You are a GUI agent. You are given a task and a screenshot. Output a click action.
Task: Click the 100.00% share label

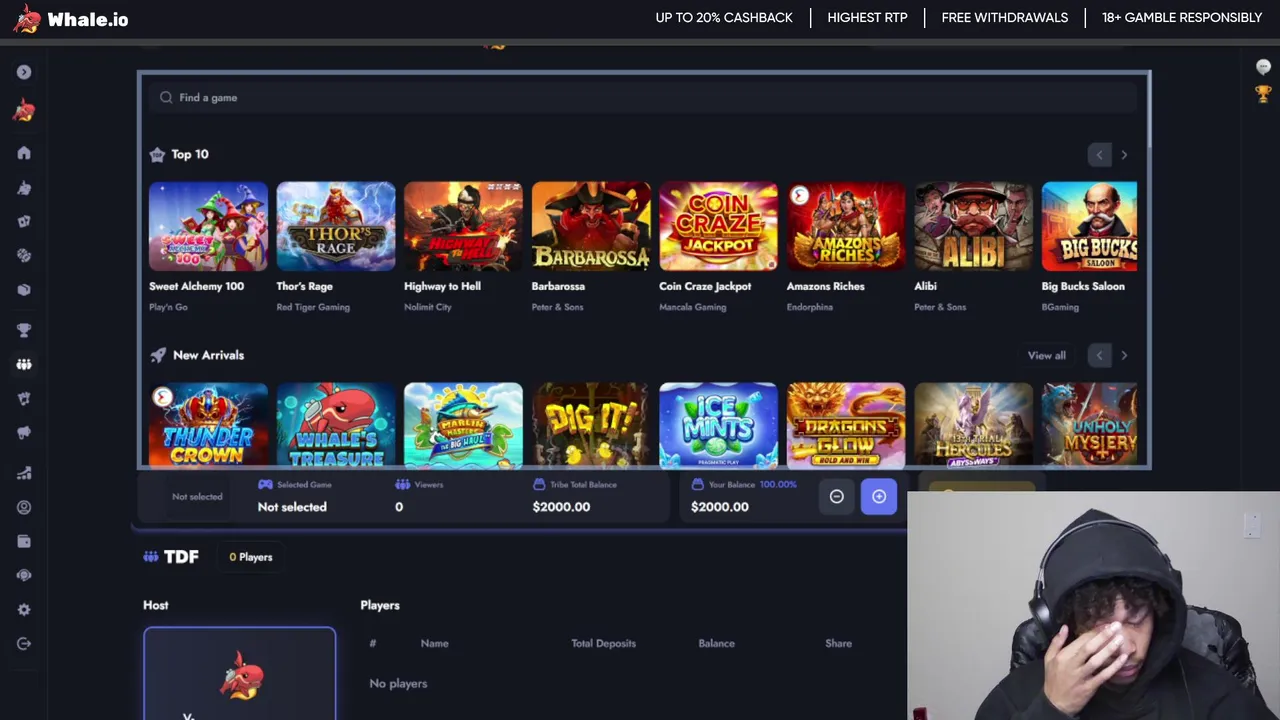coord(778,484)
